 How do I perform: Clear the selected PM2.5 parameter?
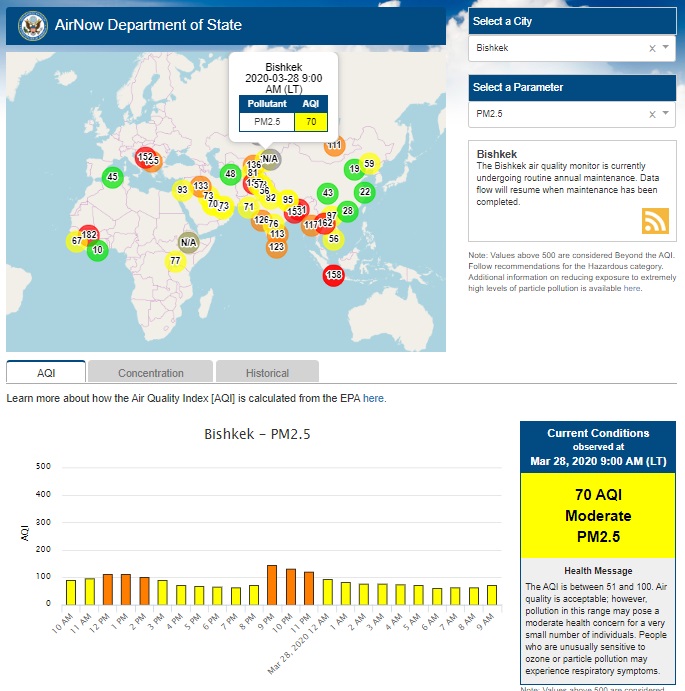point(652,114)
